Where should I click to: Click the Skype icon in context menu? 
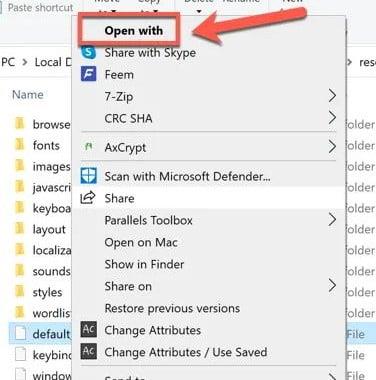(89, 52)
